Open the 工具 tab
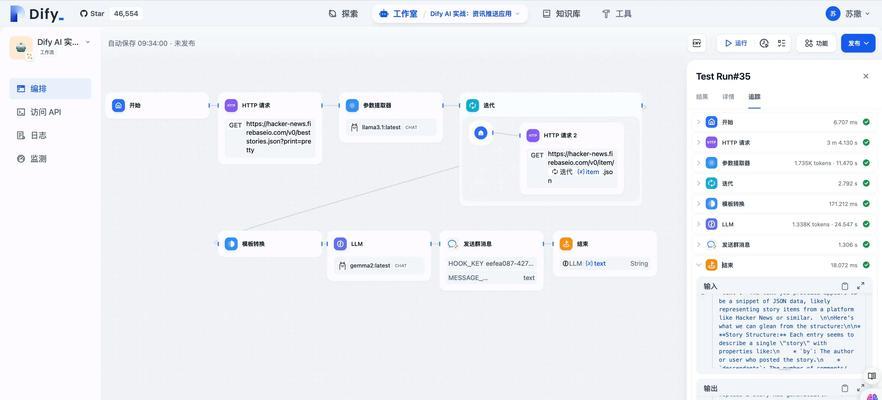882x400 pixels. pyautogui.click(x=616, y=14)
